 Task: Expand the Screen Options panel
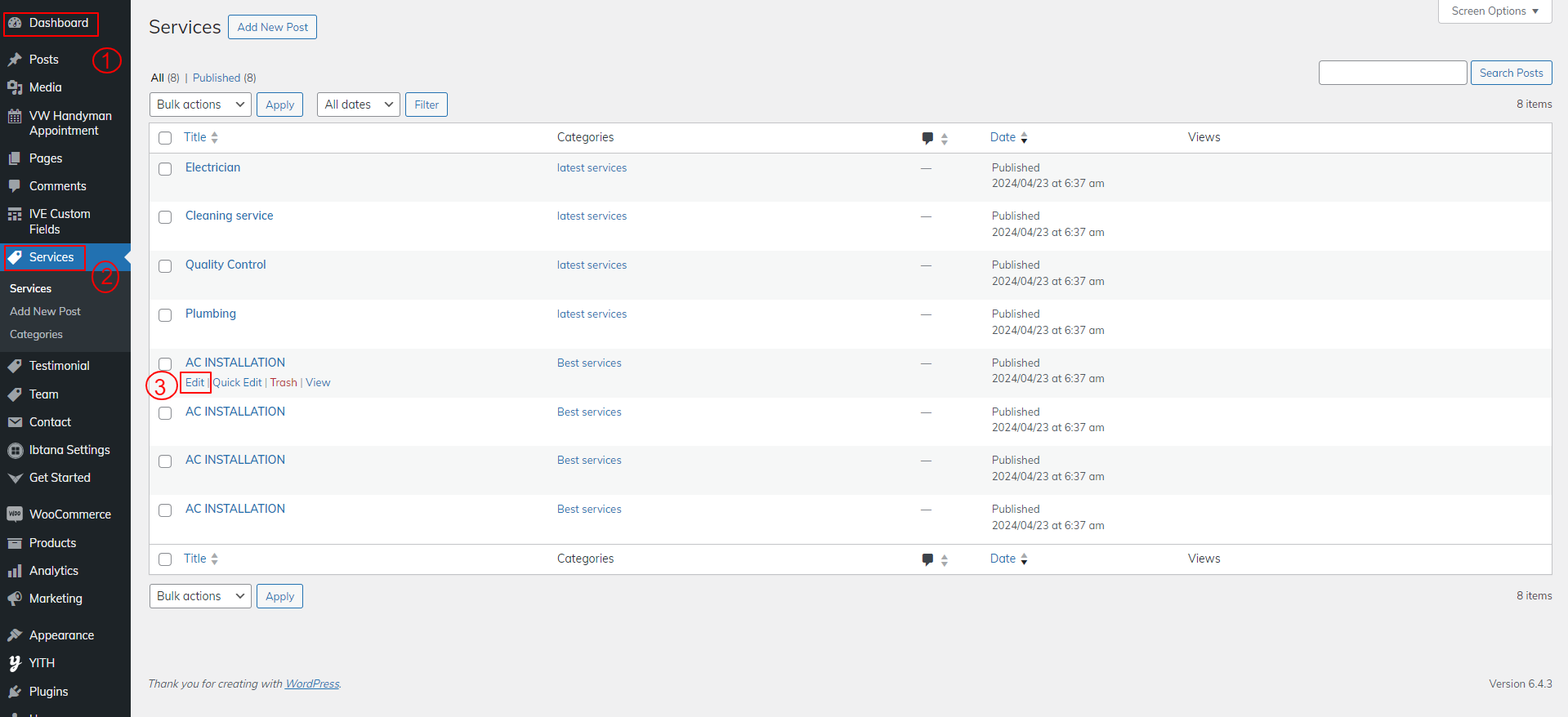click(x=1494, y=11)
